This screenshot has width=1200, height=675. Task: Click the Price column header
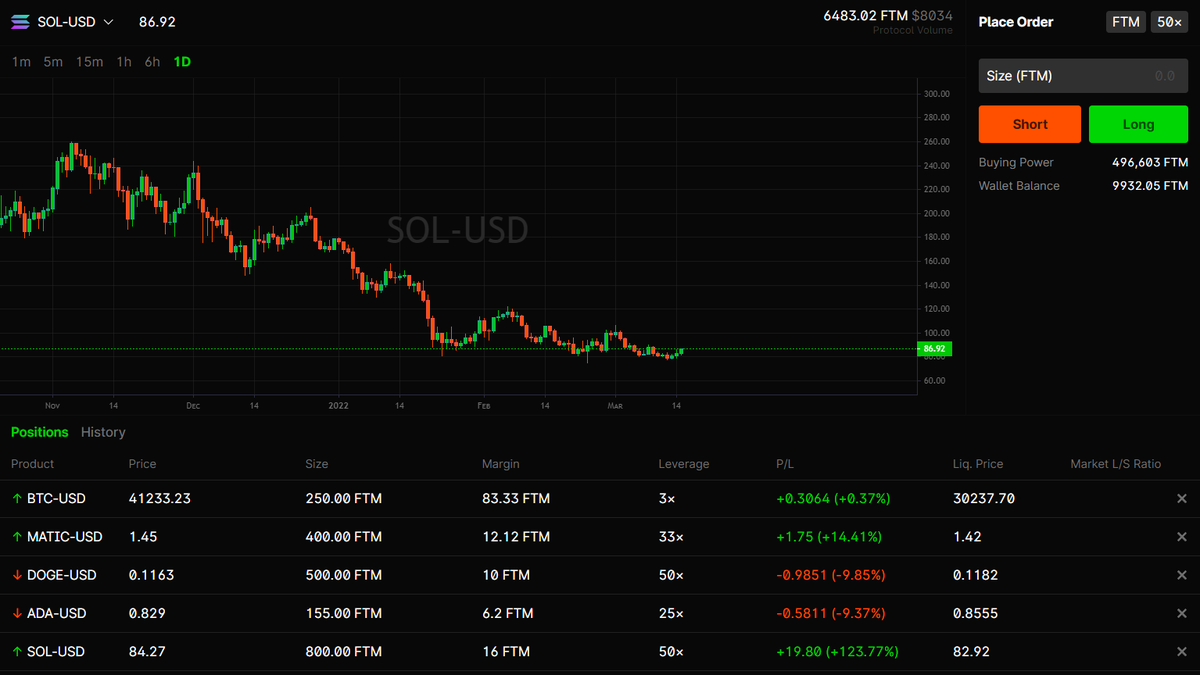[143, 464]
